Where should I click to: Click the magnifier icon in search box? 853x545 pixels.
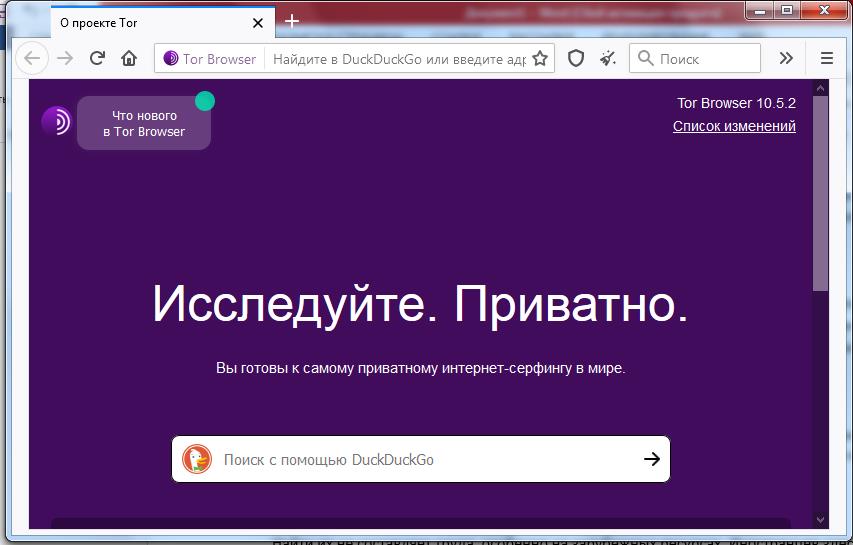coord(645,58)
